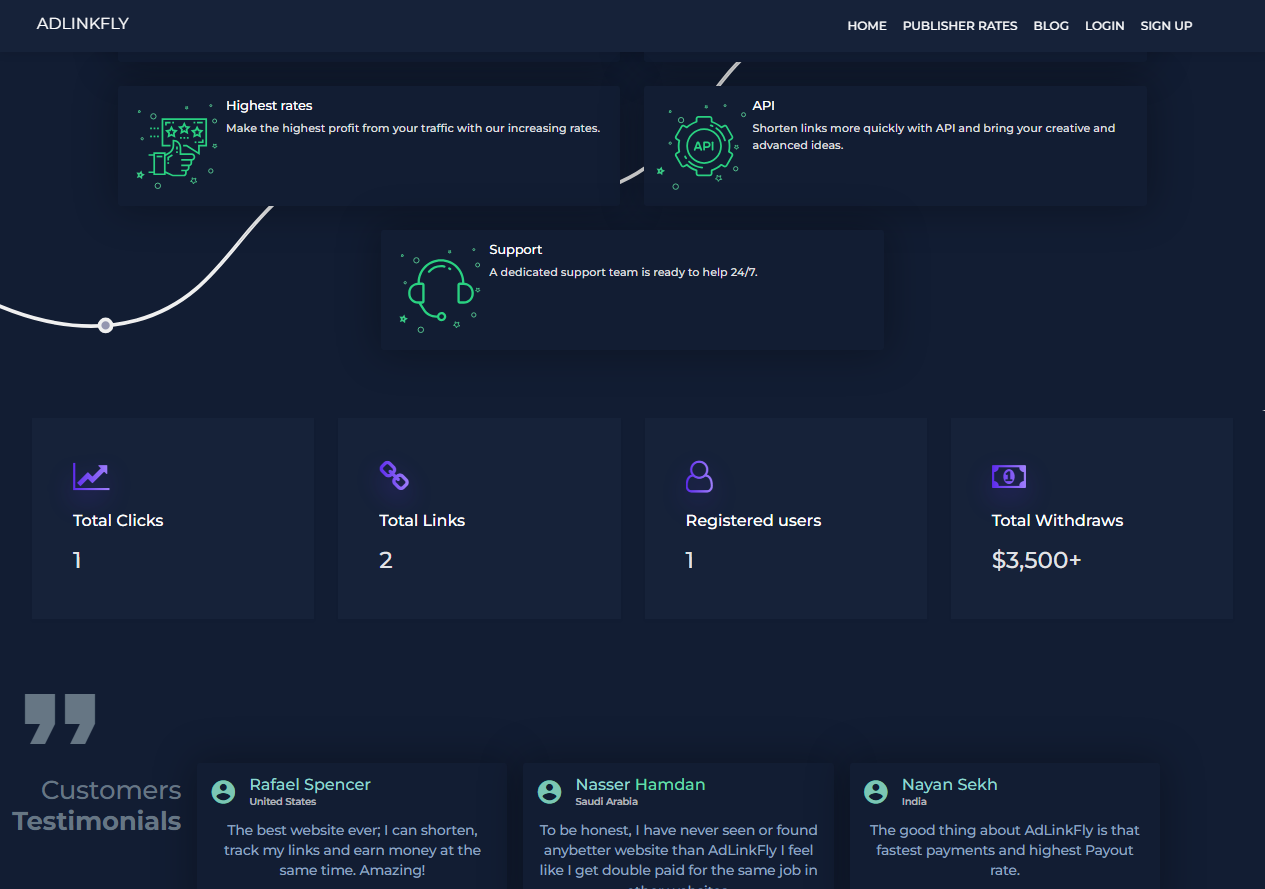
Task: Click Nasser Hamdan's avatar icon
Action: tap(550, 792)
